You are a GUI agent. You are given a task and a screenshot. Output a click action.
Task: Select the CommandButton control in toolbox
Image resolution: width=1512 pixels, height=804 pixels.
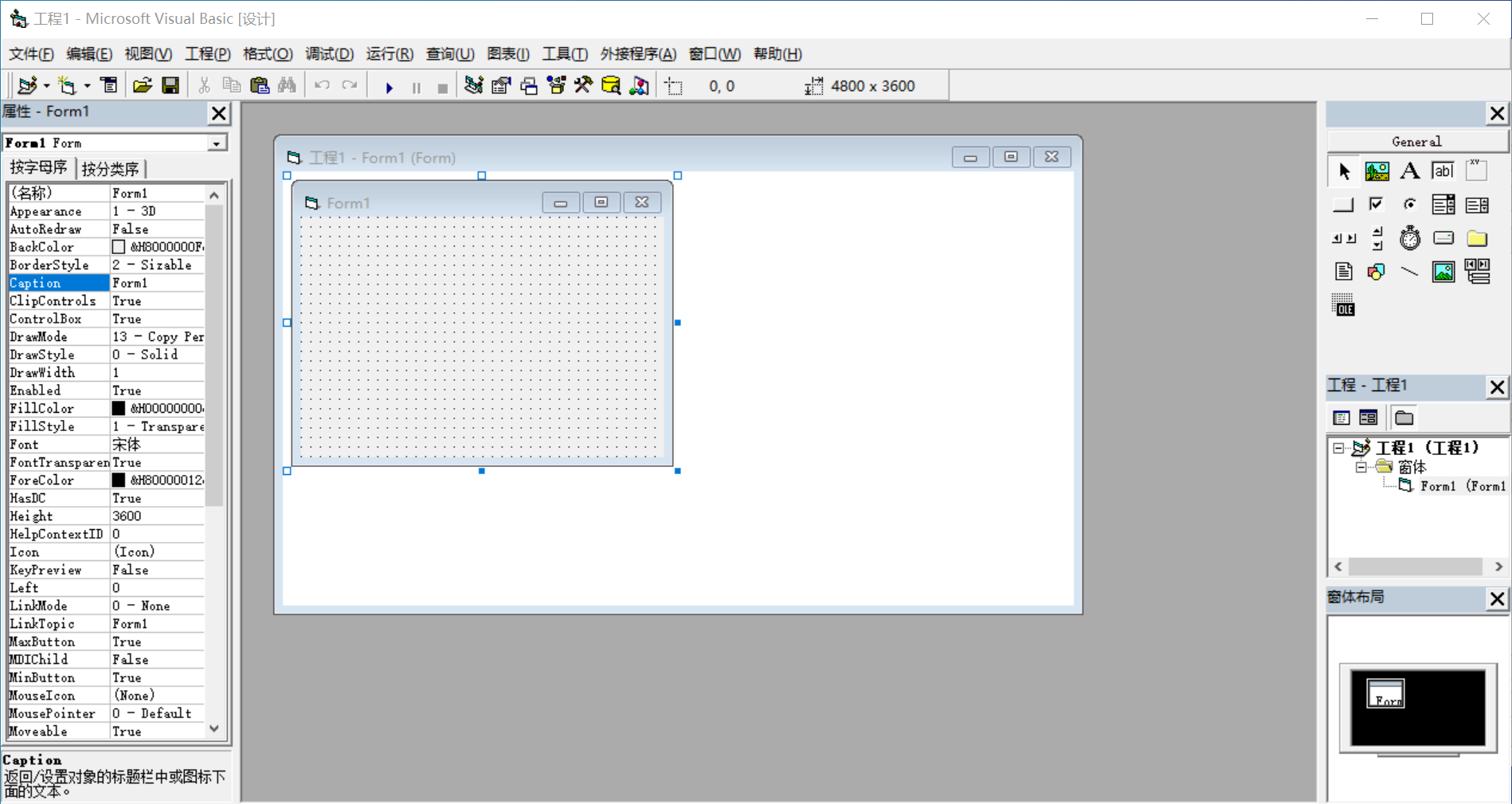point(1344,205)
